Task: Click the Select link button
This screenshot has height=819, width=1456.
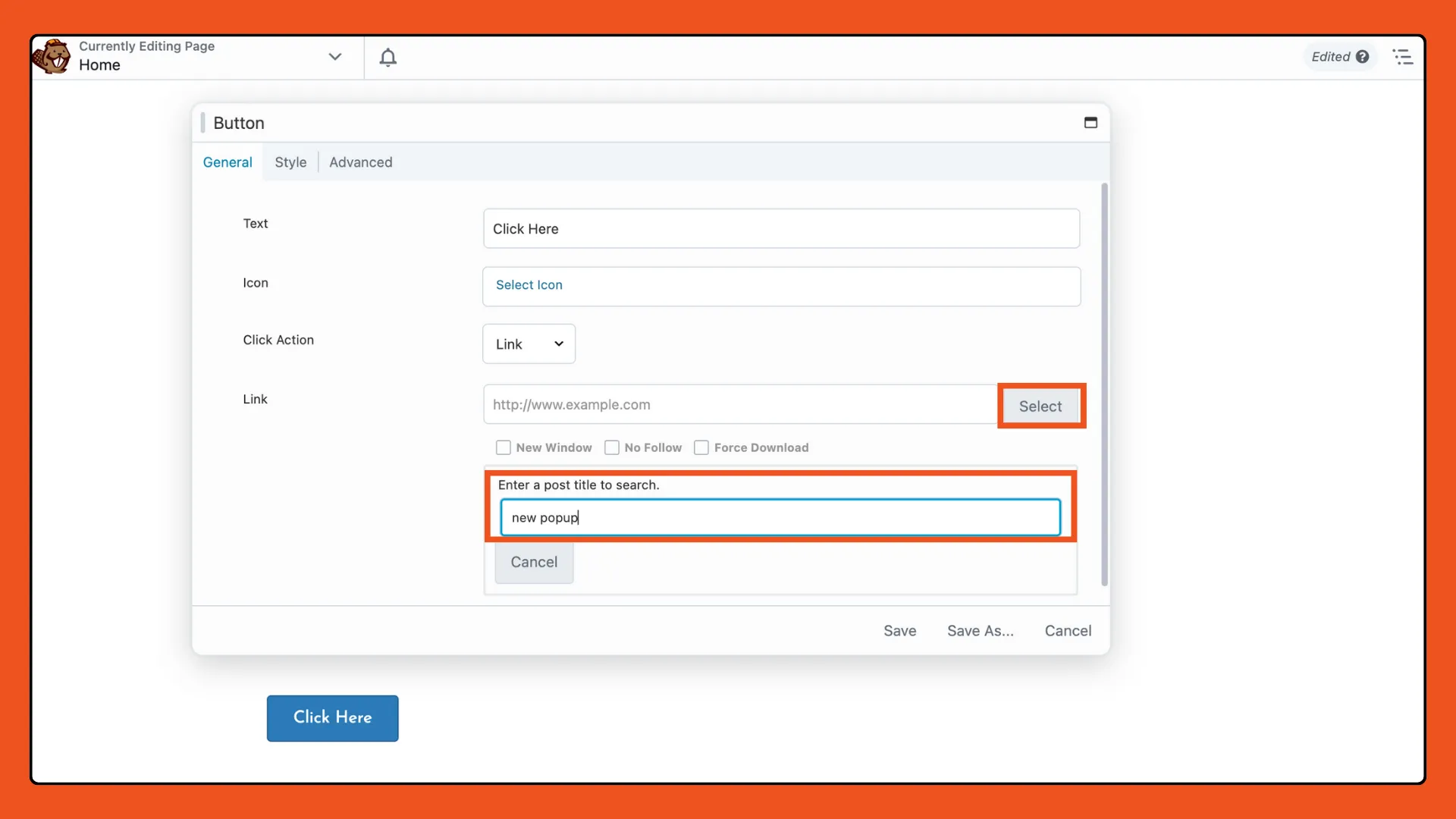Action: pyautogui.click(x=1041, y=404)
